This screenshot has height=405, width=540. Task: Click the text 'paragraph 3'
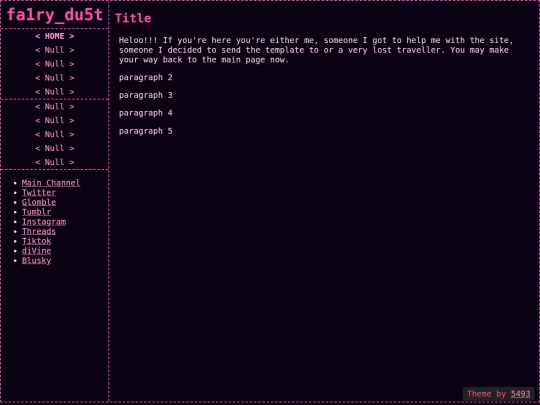(x=145, y=95)
